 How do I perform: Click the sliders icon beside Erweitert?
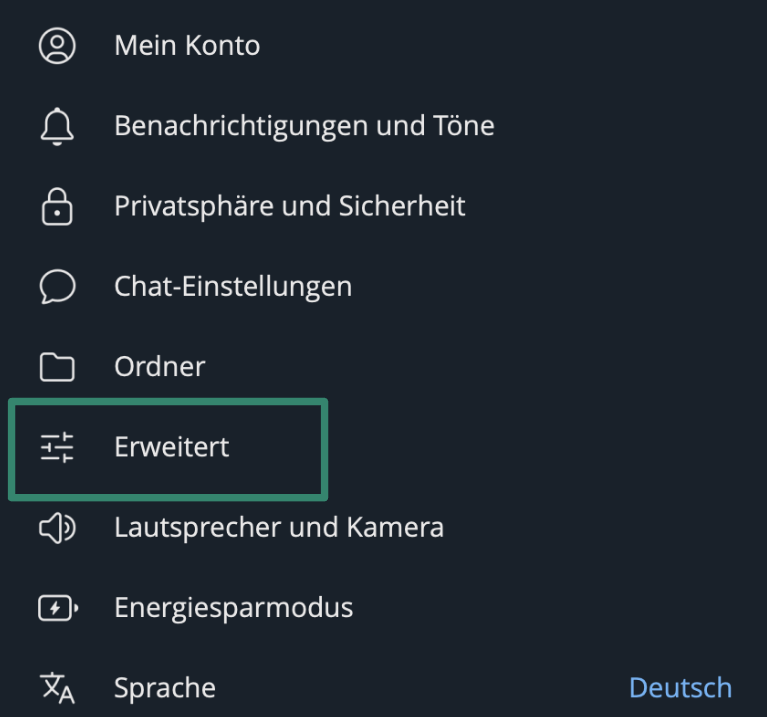57,447
